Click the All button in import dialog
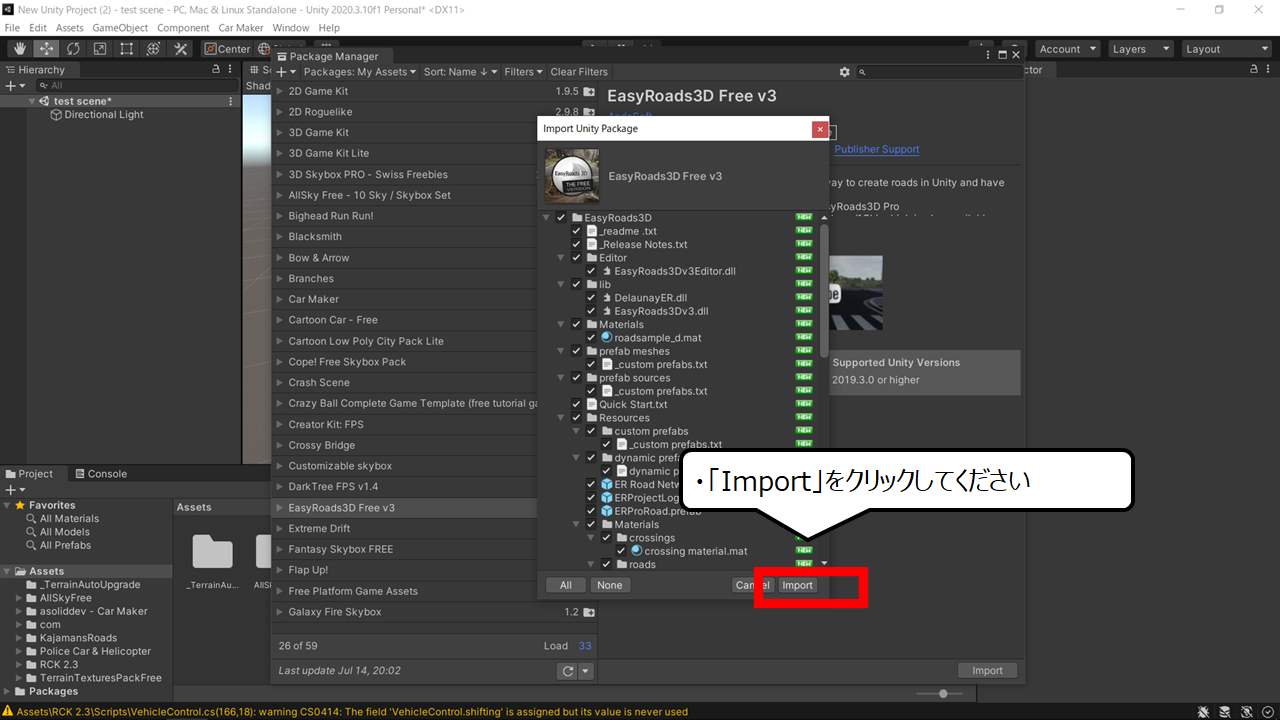Image resolution: width=1280 pixels, height=720 pixels. coord(566,585)
